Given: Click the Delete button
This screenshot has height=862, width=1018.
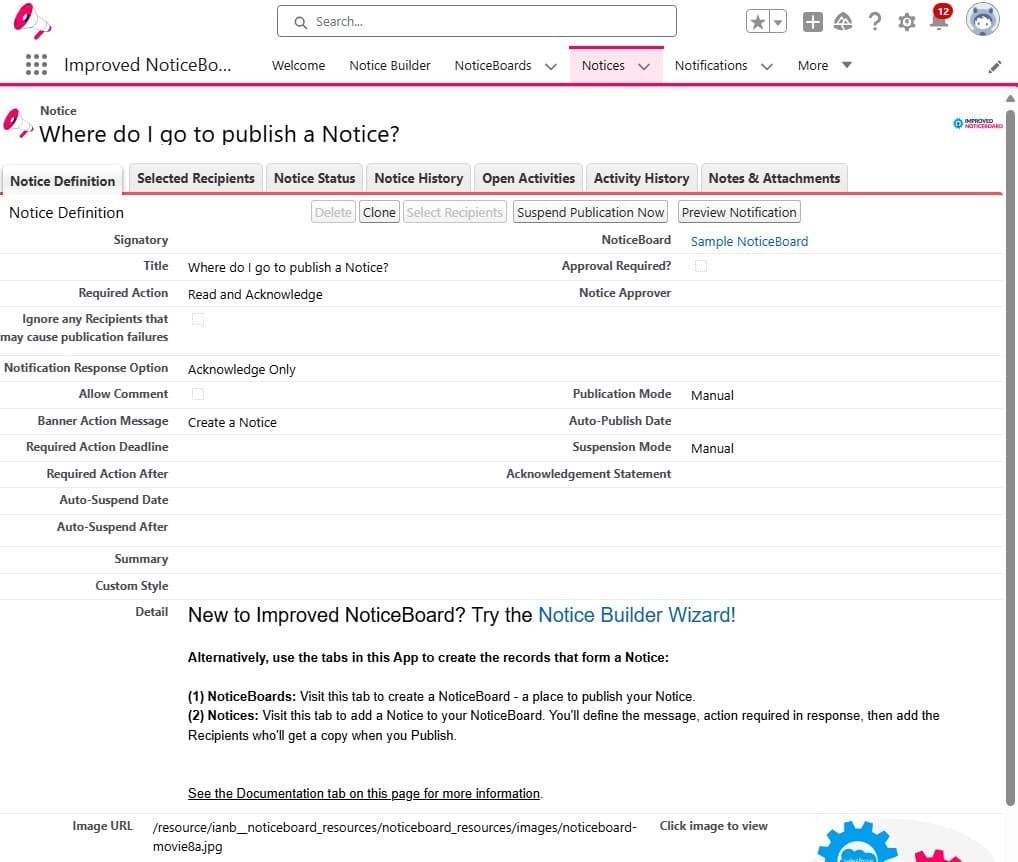Looking at the screenshot, I should (x=333, y=212).
